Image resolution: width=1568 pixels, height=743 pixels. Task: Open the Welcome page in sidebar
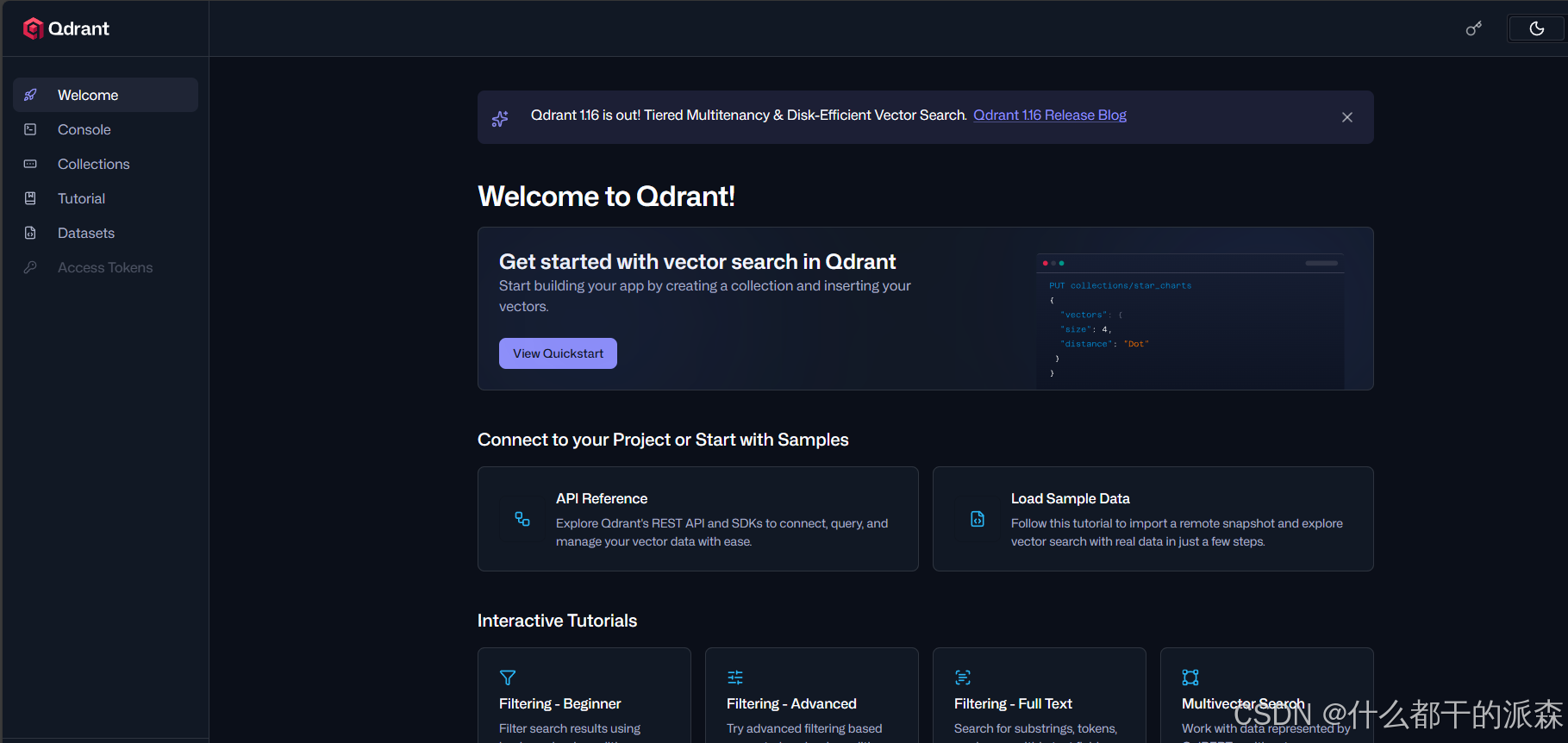coord(105,95)
